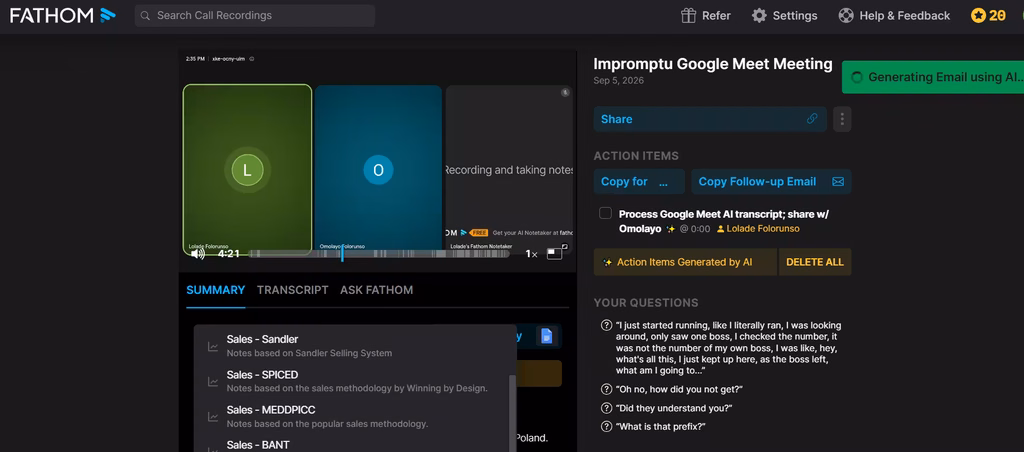
Task: Open Help & Feedback
Action: (894, 16)
